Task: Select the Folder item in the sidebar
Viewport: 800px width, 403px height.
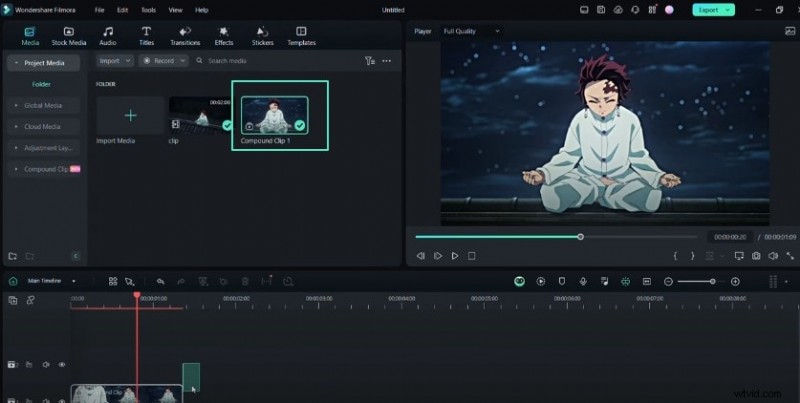Action: [x=41, y=84]
